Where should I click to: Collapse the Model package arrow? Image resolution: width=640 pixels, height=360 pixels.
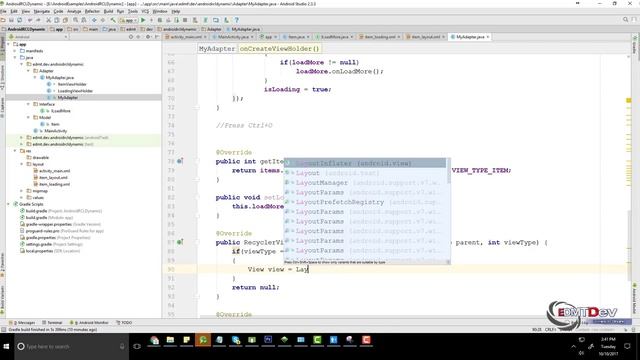[x=29, y=118]
